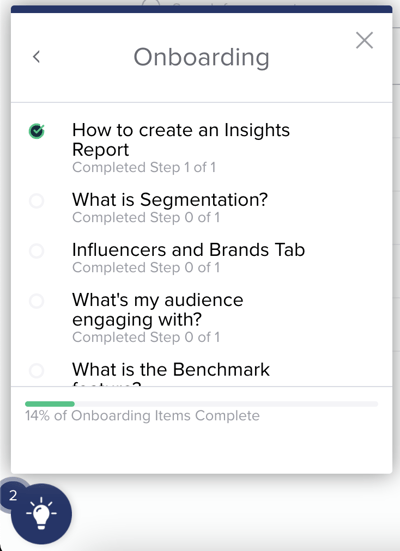This screenshot has height=551, width=400.
Task: Click the notification badge showing 2
Action: click(x=13, y=495)
